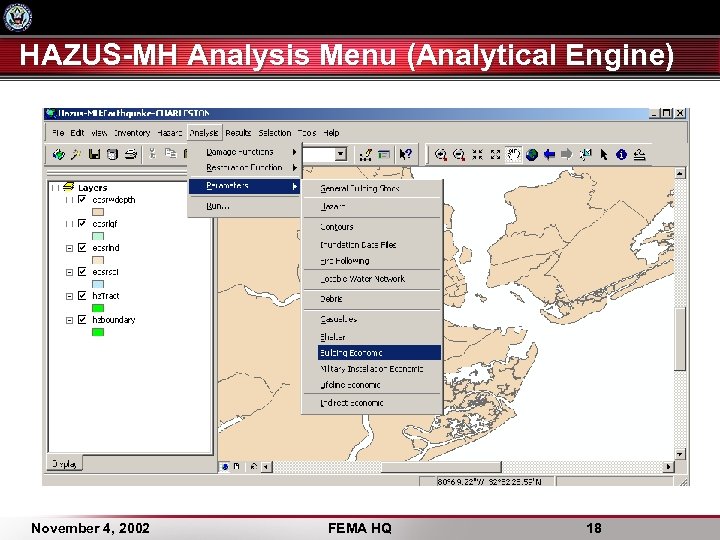The height and width of the screenshot is (540, 720).
Task: Click the ecsrwdepth tan symbol swatch
Action: 98,212
